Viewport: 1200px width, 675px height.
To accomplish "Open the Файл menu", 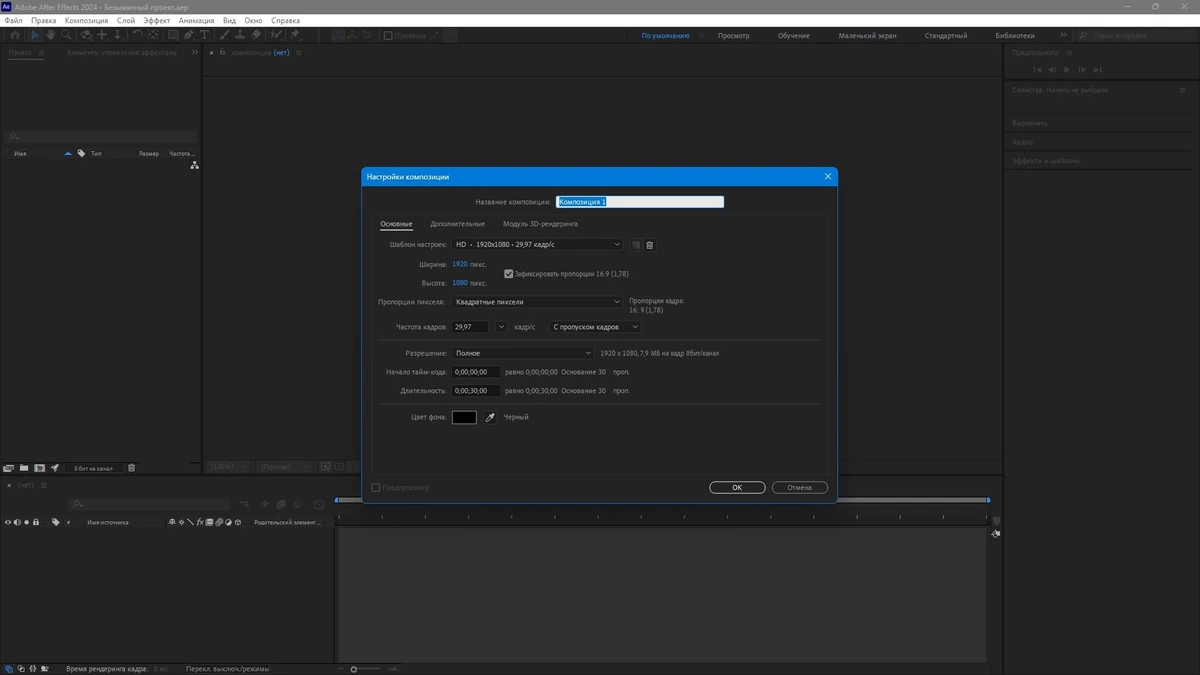I will 14,20.
